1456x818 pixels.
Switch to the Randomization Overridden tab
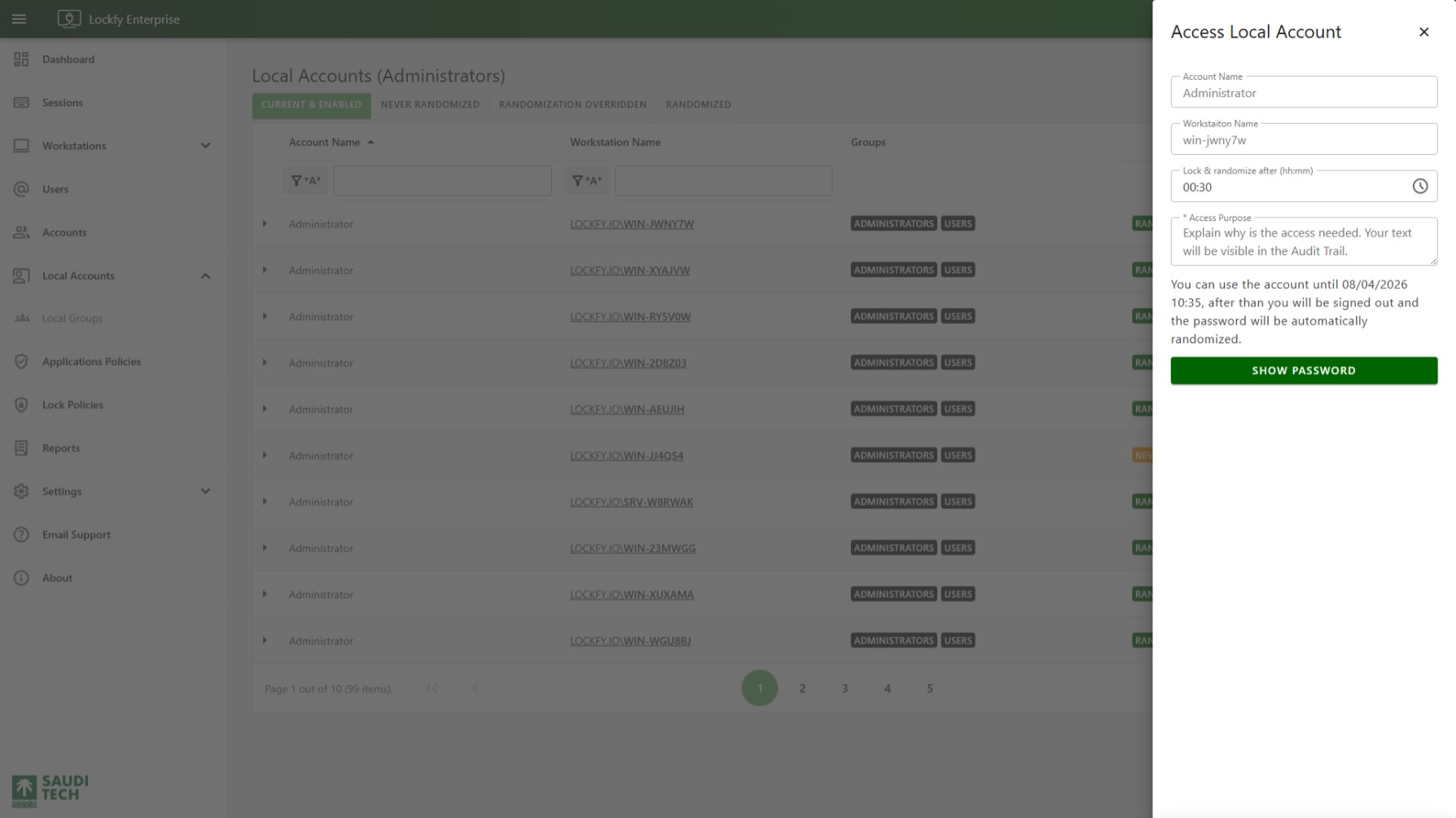pyautogui.click(x=572, y=105)
